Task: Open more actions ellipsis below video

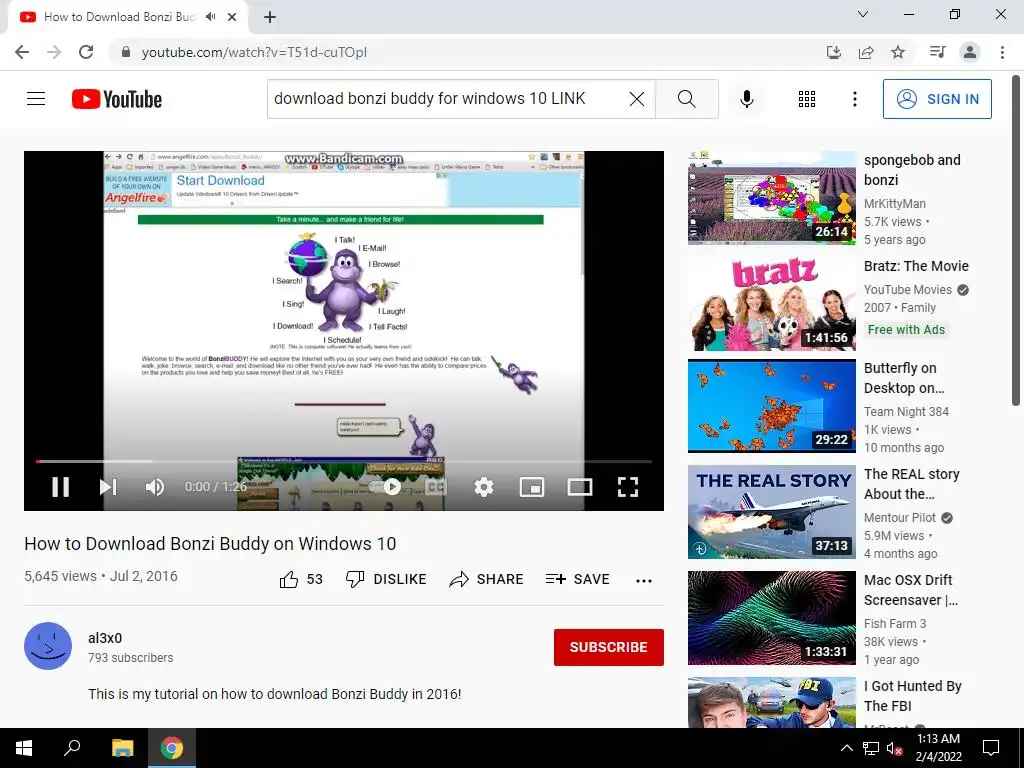Action: (644, 580)
